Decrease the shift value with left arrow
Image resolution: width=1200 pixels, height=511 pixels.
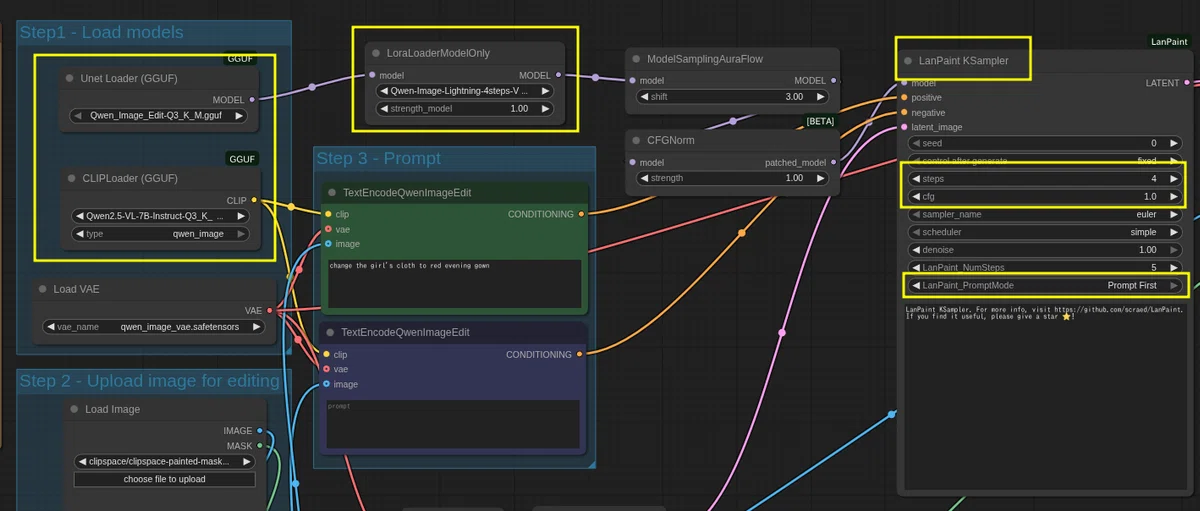click(644, 97)
